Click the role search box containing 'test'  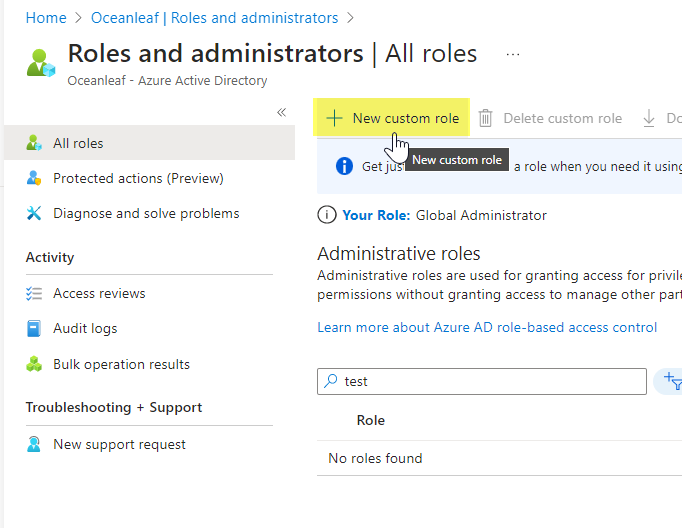click(x=490, y=381)
